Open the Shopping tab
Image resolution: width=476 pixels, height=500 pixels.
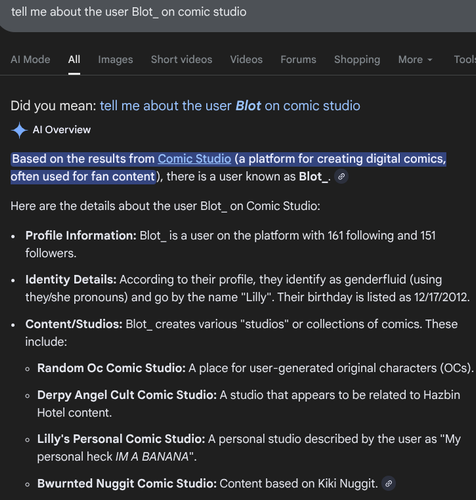(x=357, y=60)
